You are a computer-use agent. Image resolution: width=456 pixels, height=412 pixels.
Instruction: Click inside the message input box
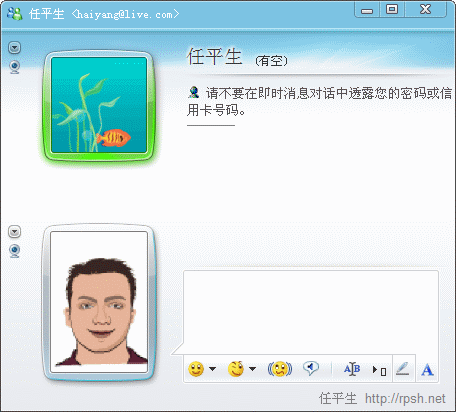(x=311, y=312)
